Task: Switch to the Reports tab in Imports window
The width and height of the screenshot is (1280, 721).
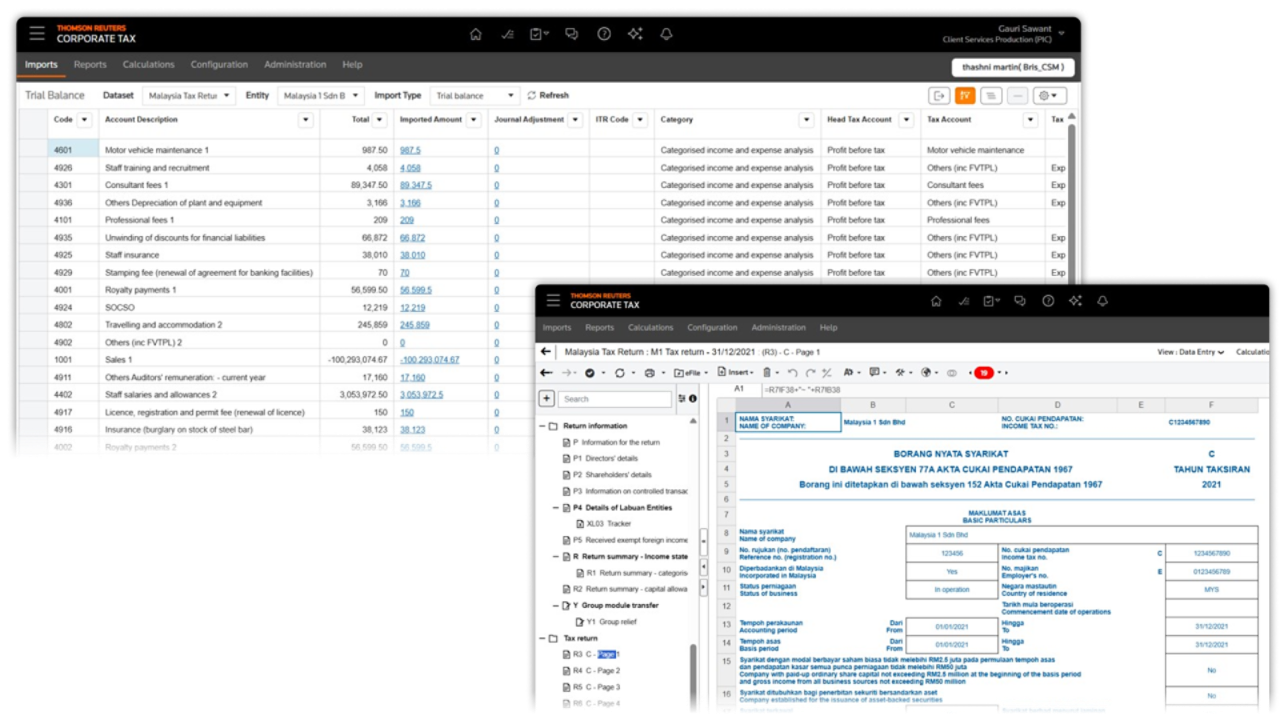Action: click(90, 65)
